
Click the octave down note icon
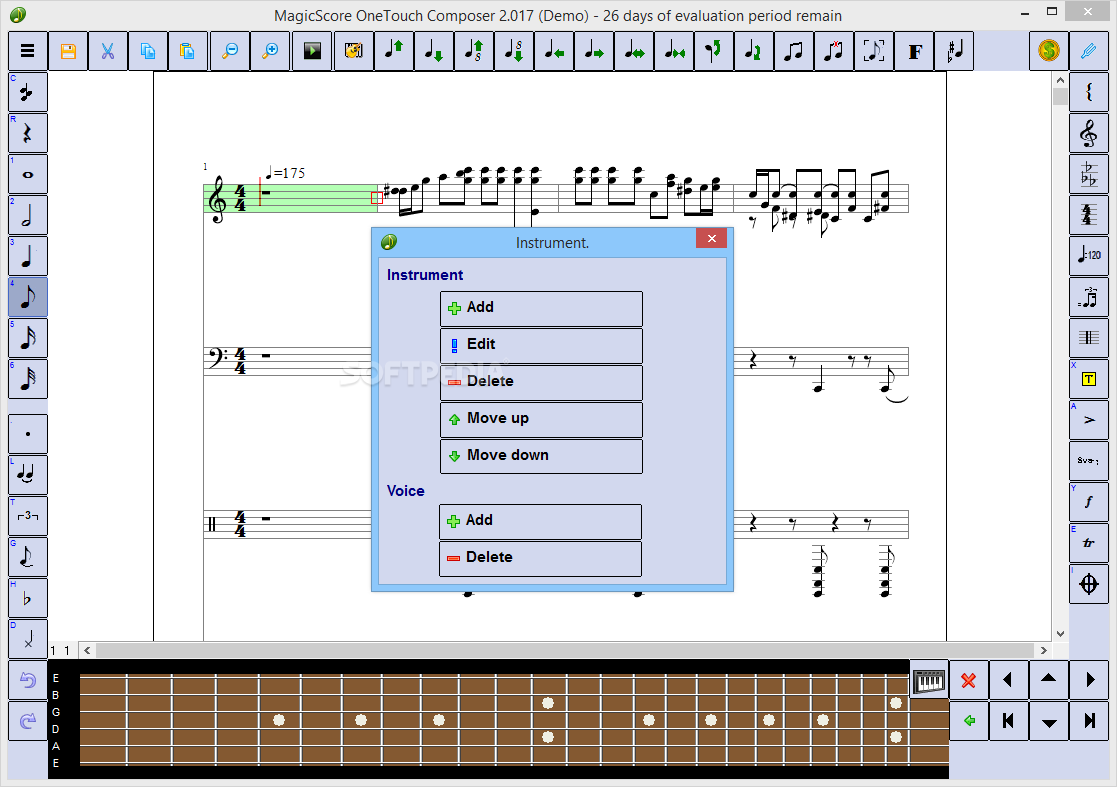pyautogui.click(x=513, y=51)
